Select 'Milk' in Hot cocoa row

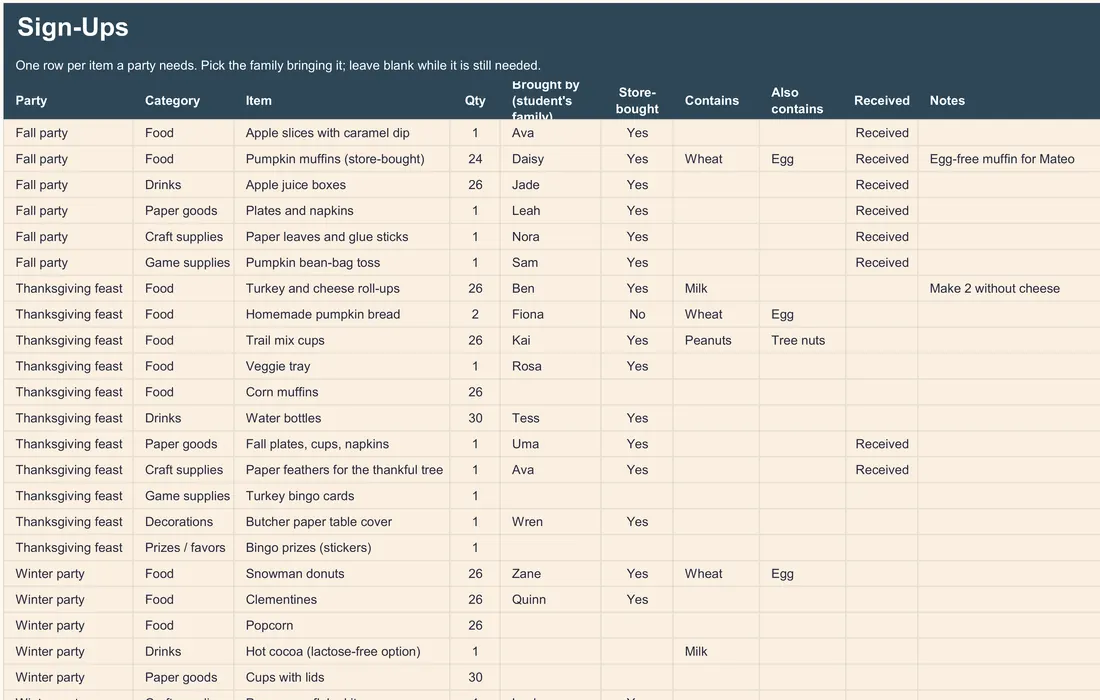(716, 652)
